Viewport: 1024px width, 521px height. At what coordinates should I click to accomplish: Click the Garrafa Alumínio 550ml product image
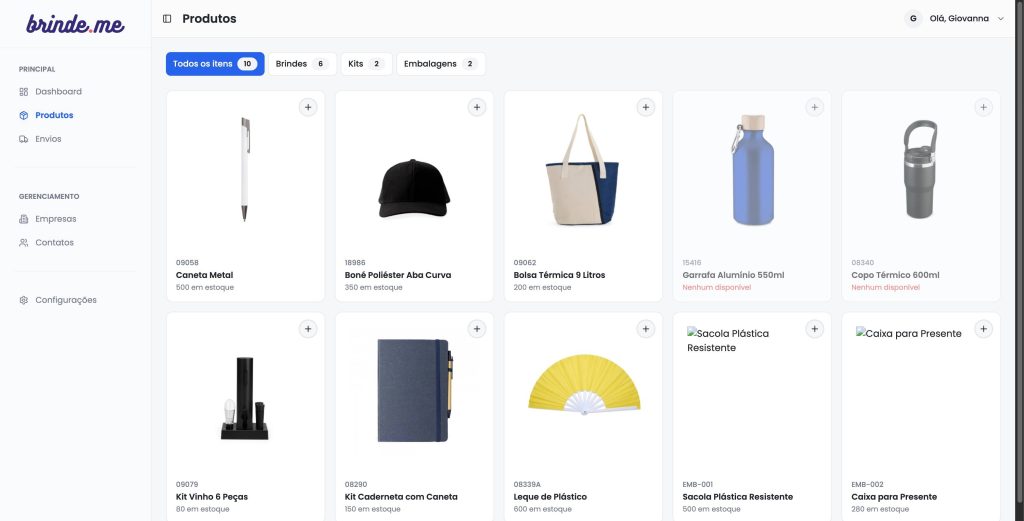(752, 168)
